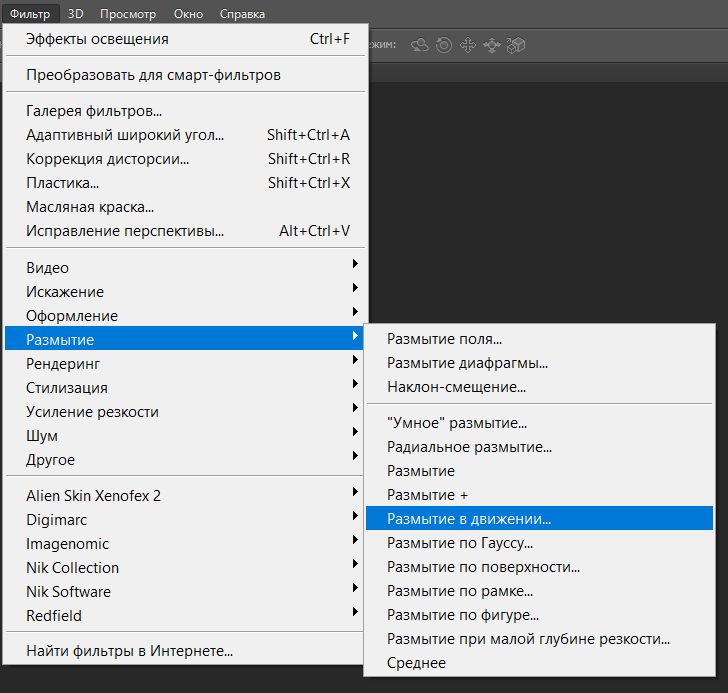Expand the Рендеринг submenu
Viewport: 728px width, 693px height.
pos(185,364)
